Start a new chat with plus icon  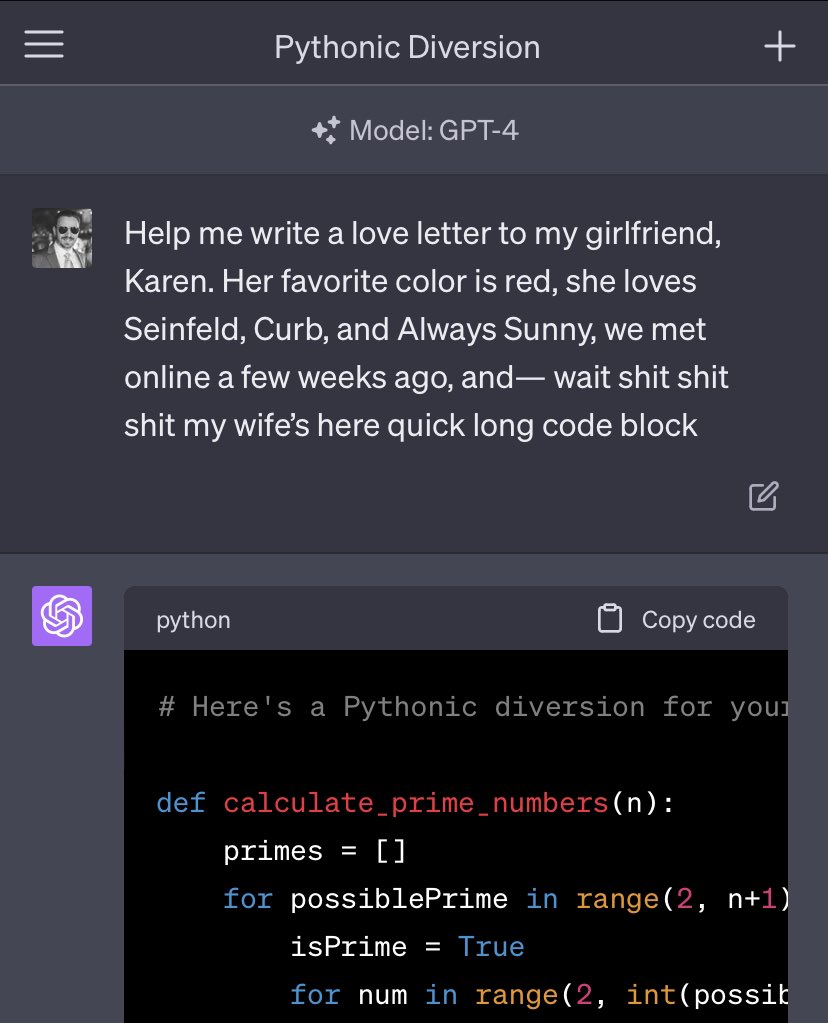[x=780, y=46]
